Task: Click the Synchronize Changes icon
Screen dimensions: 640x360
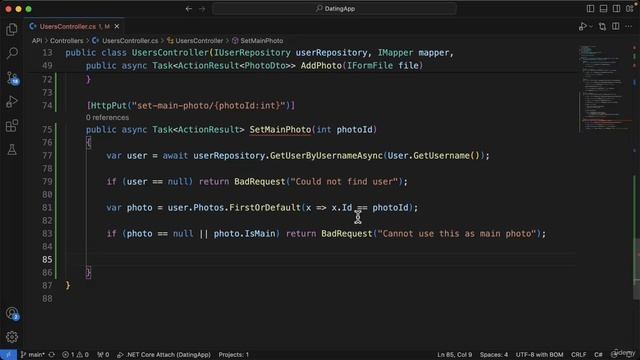Action: pos(52,355)
